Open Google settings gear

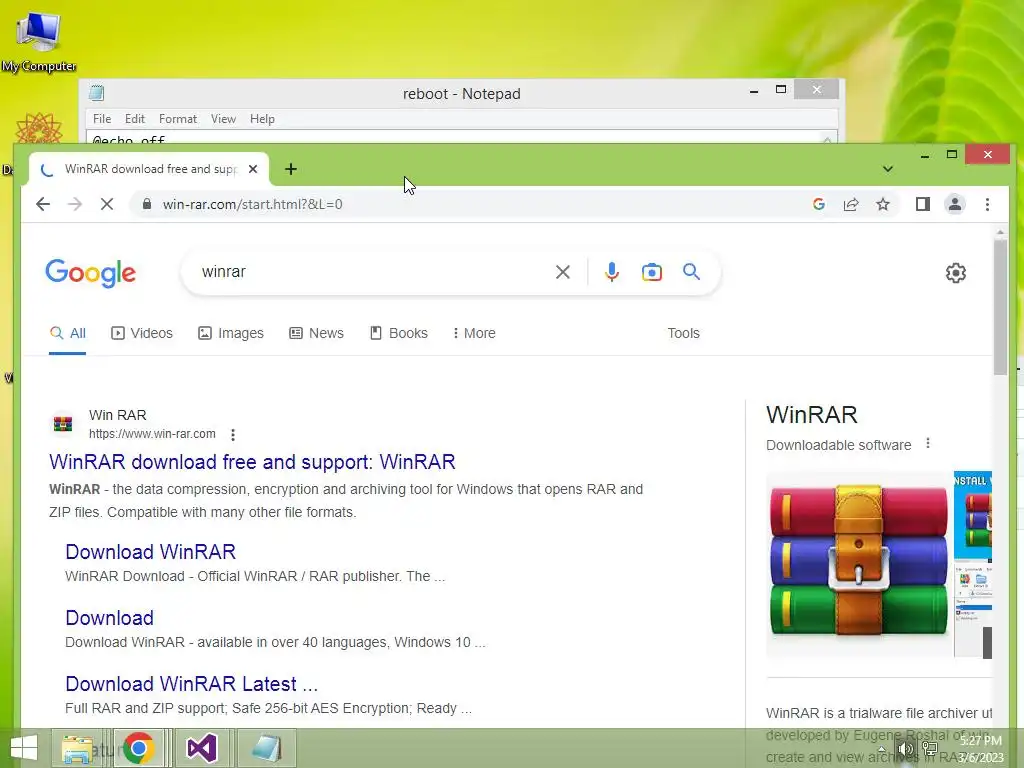coord(956,273)
